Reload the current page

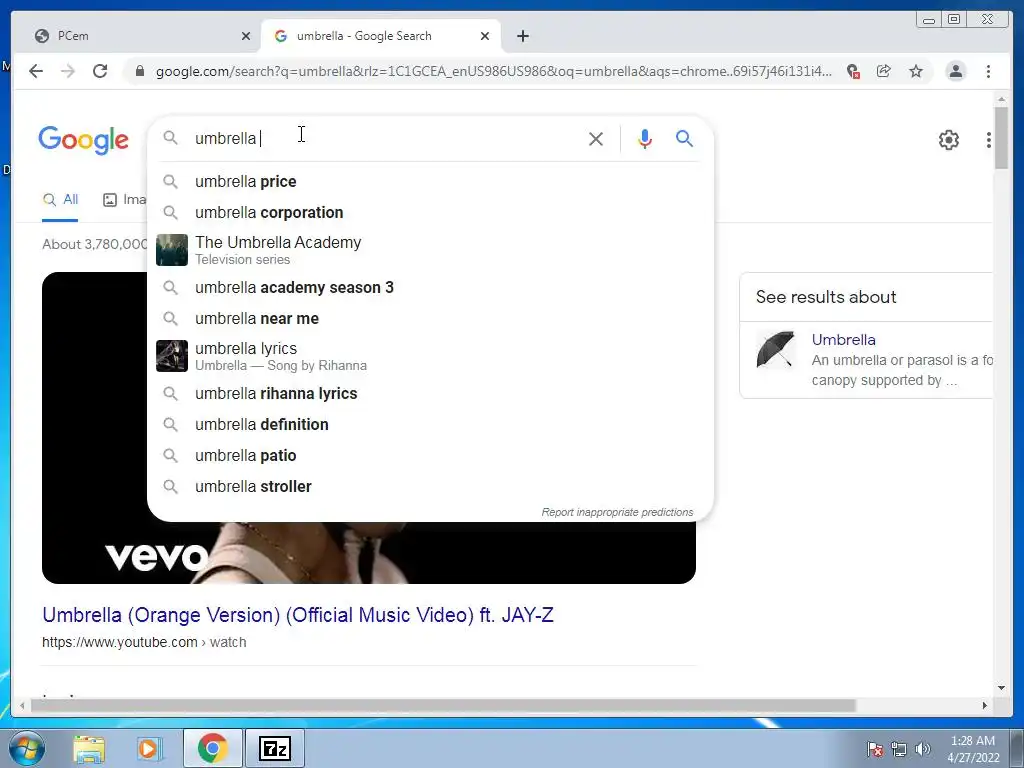[100, 71]
